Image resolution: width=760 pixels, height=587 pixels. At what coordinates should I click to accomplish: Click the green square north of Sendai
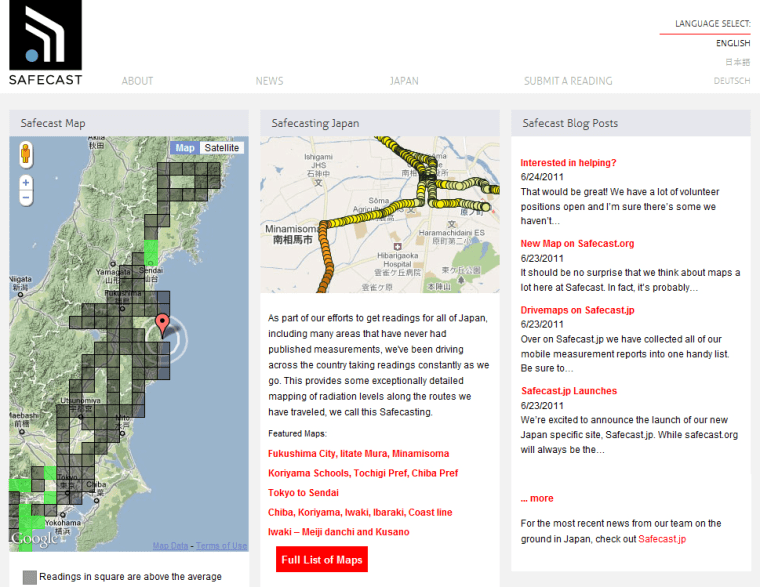click(151, 252)
